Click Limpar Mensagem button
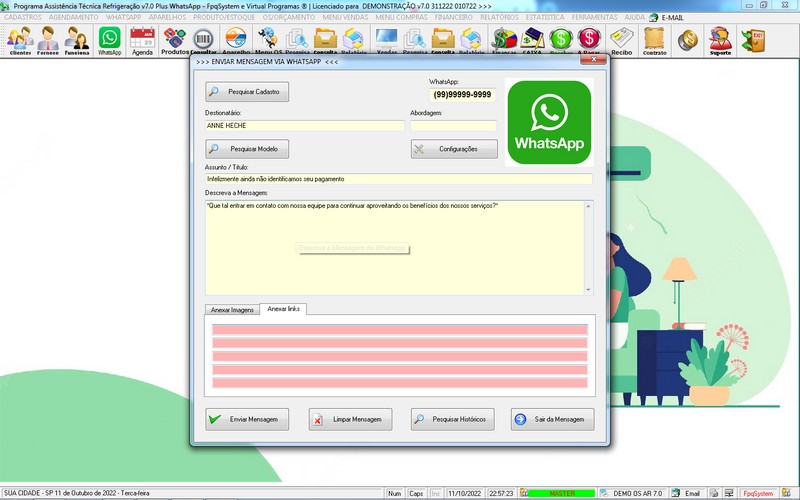This screenshot has width=800, height=500. point(351,419)
